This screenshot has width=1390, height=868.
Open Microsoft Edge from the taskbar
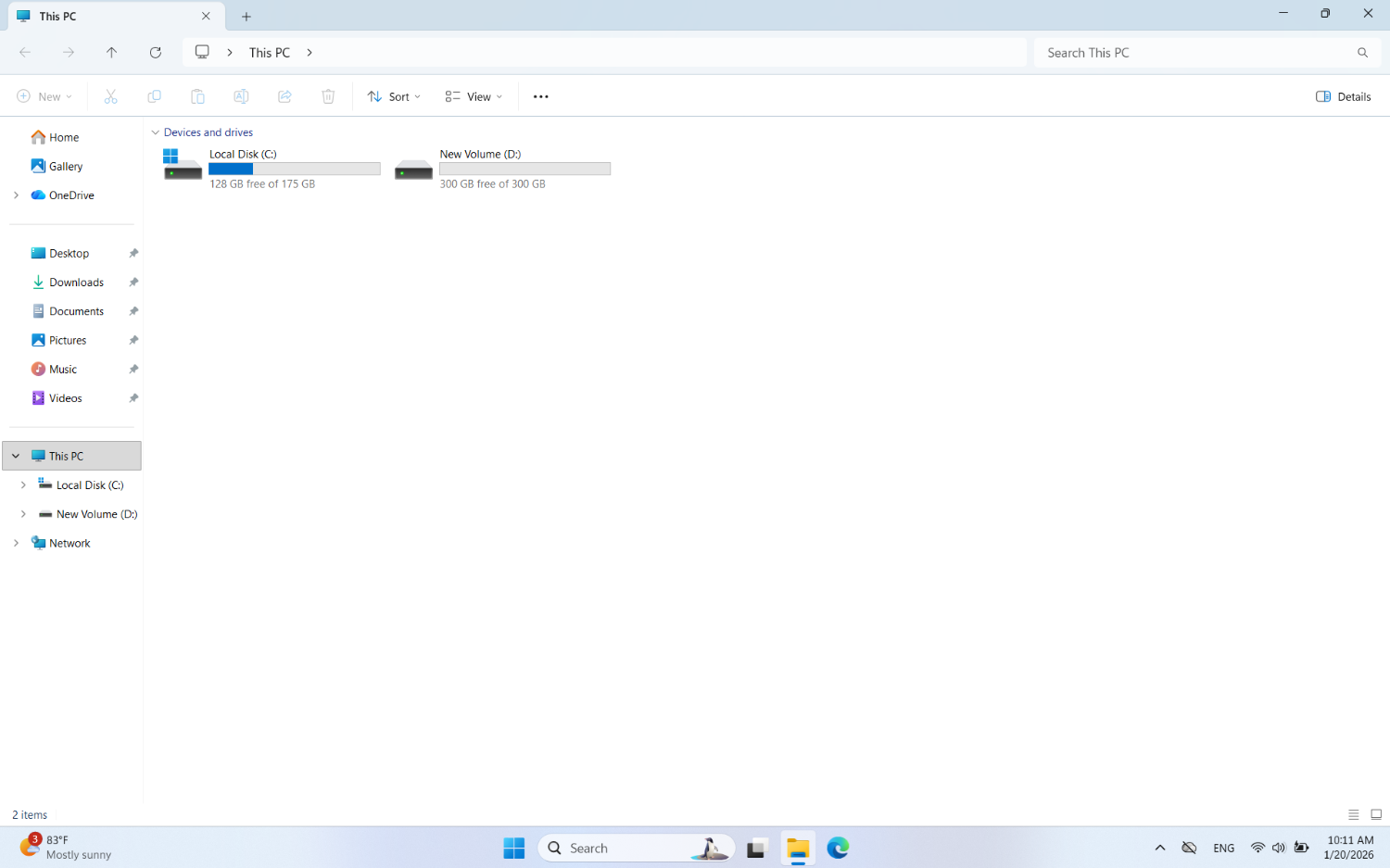838,848
